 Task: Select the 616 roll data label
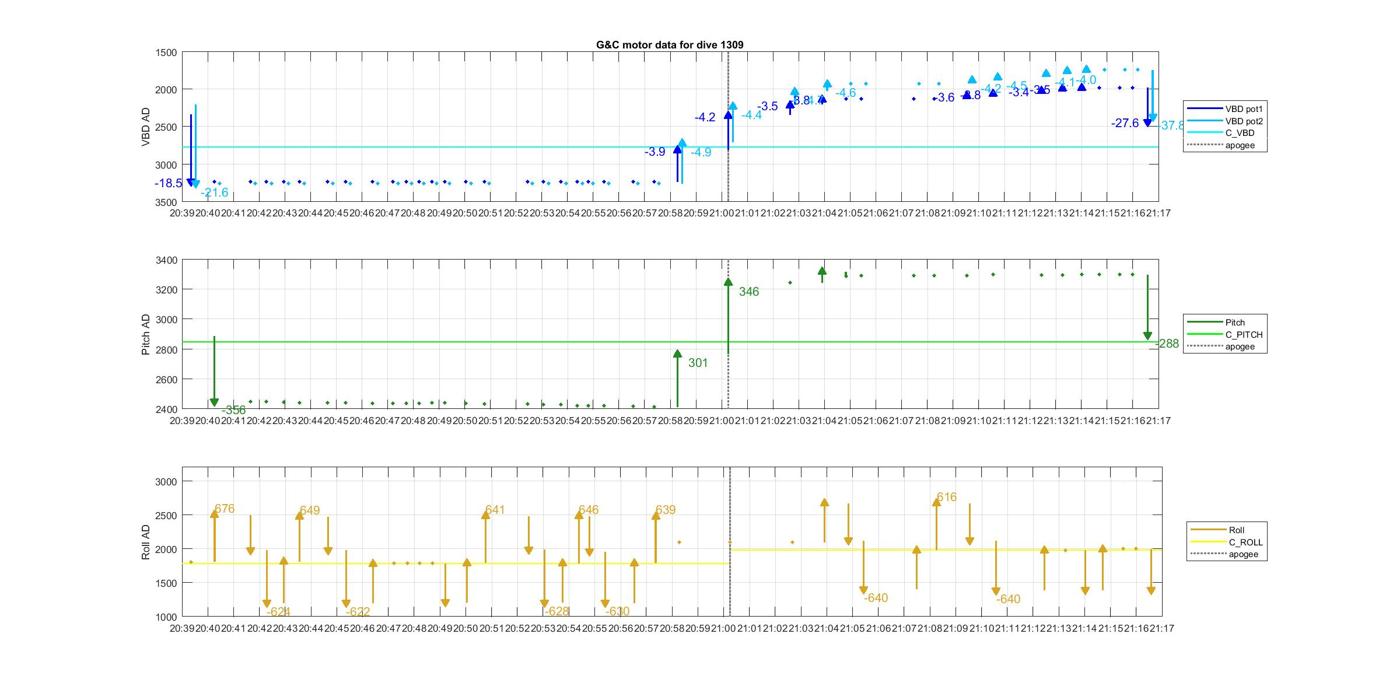946,497
